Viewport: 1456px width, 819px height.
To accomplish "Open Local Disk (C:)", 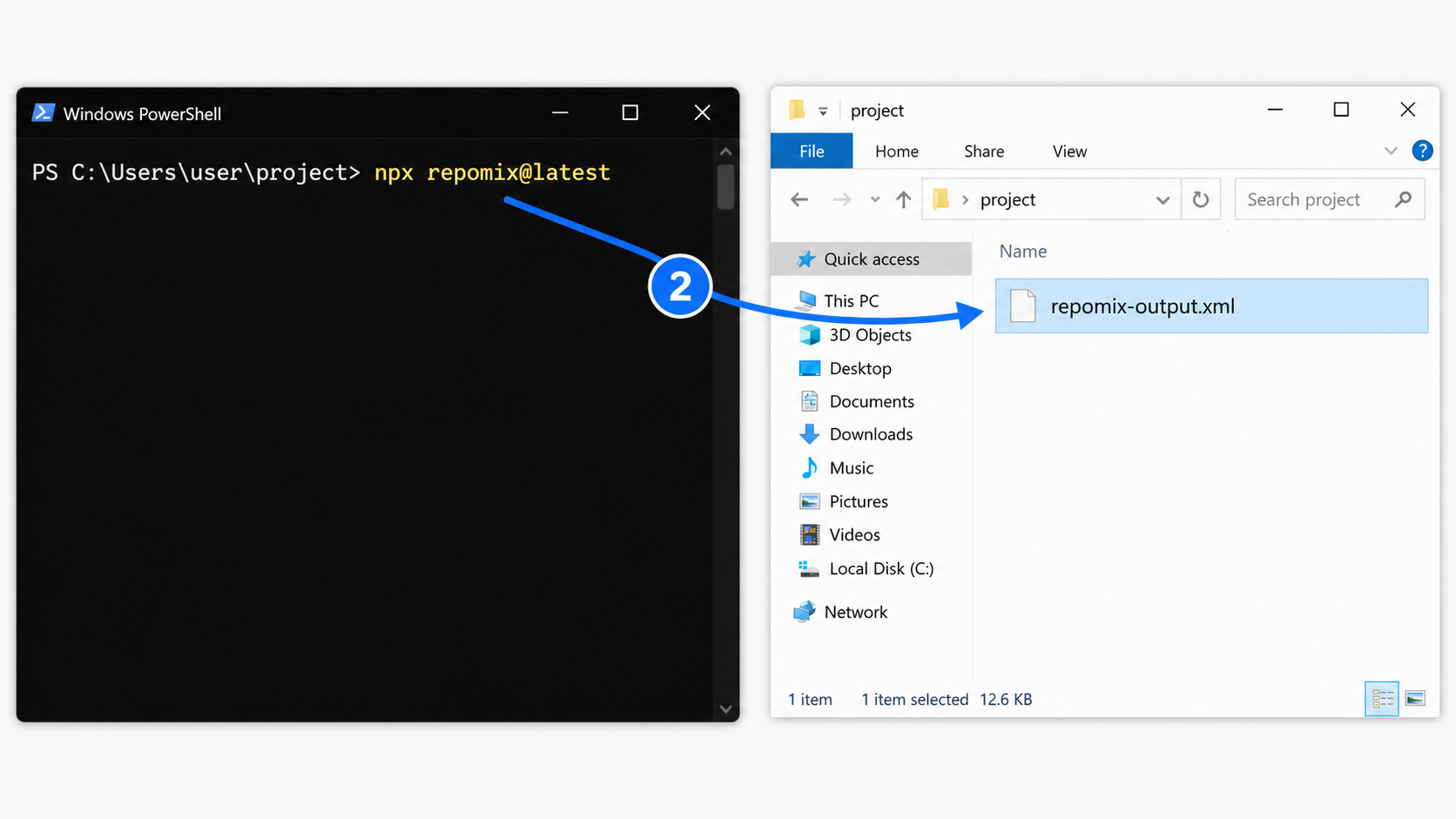I will [x=881, y=569].
